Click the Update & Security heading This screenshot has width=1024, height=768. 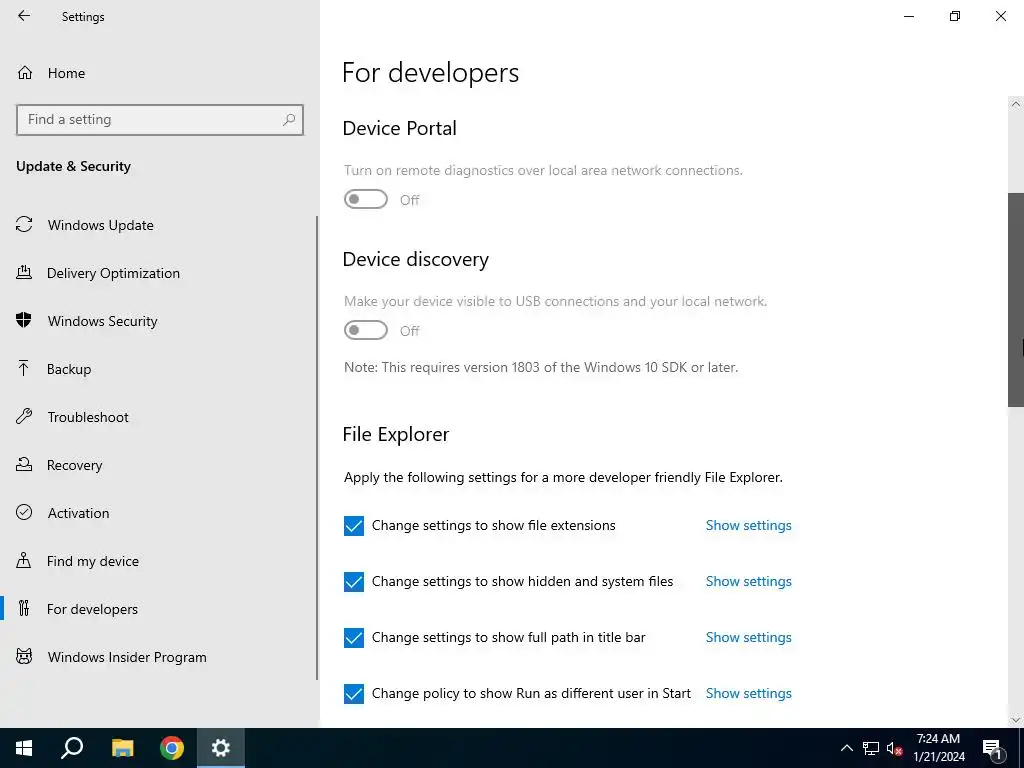pyautogui.click(x=73, y=166)
